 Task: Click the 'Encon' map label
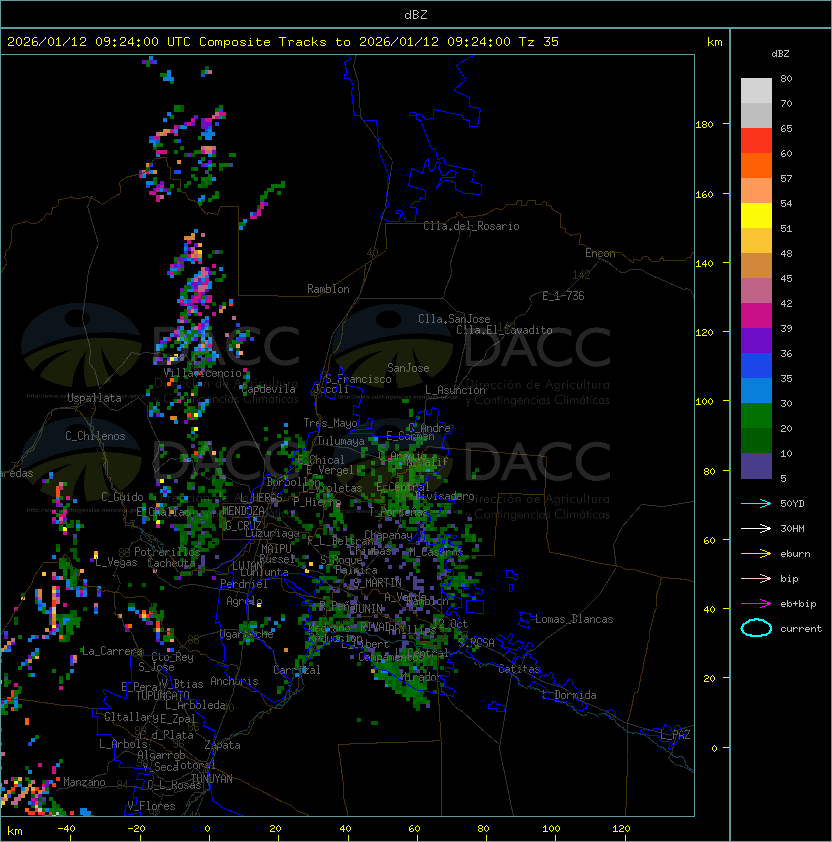coord(600,253)
